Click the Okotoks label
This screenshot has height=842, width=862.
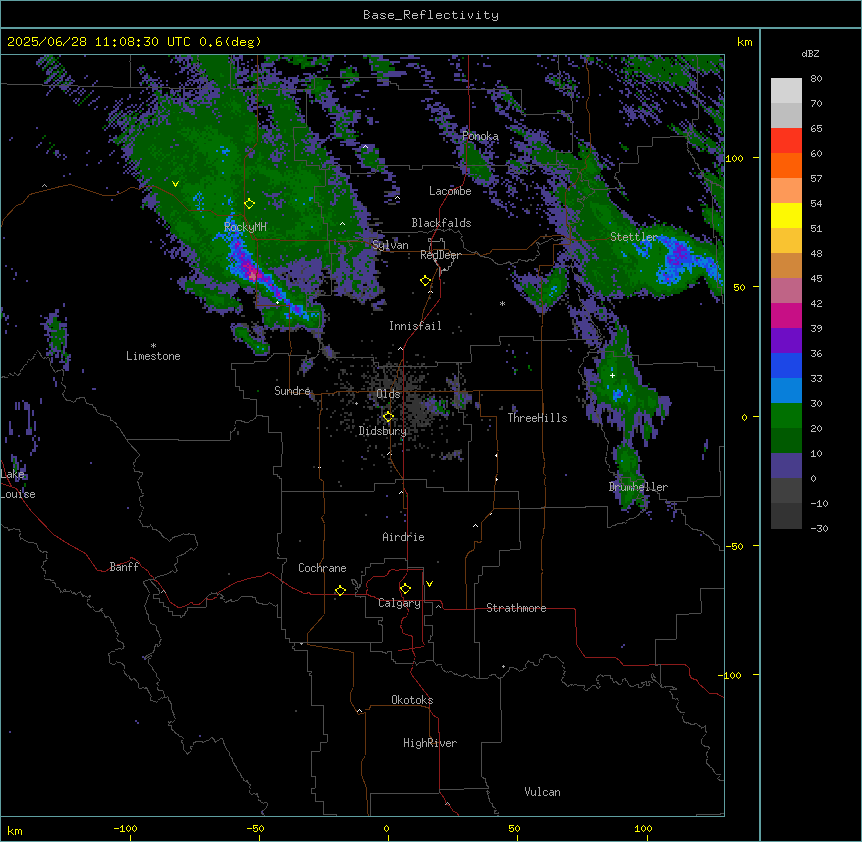[412, 700]
